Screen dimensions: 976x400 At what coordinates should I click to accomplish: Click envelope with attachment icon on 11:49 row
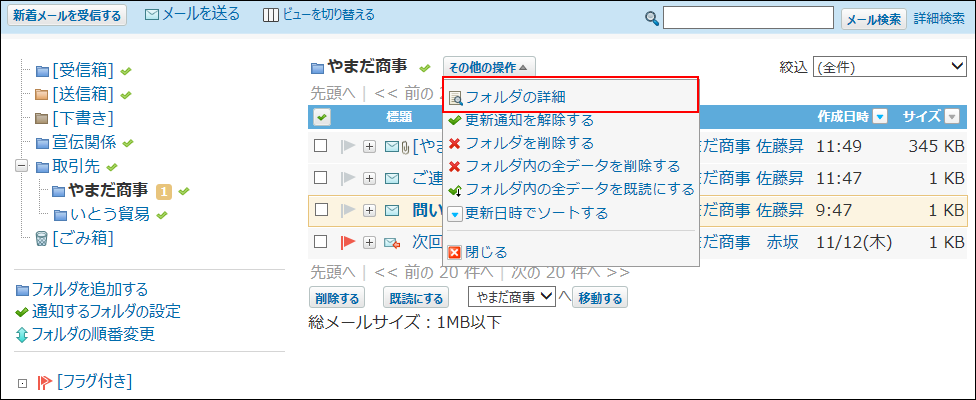pyautogui.click(x=396, y=147)
